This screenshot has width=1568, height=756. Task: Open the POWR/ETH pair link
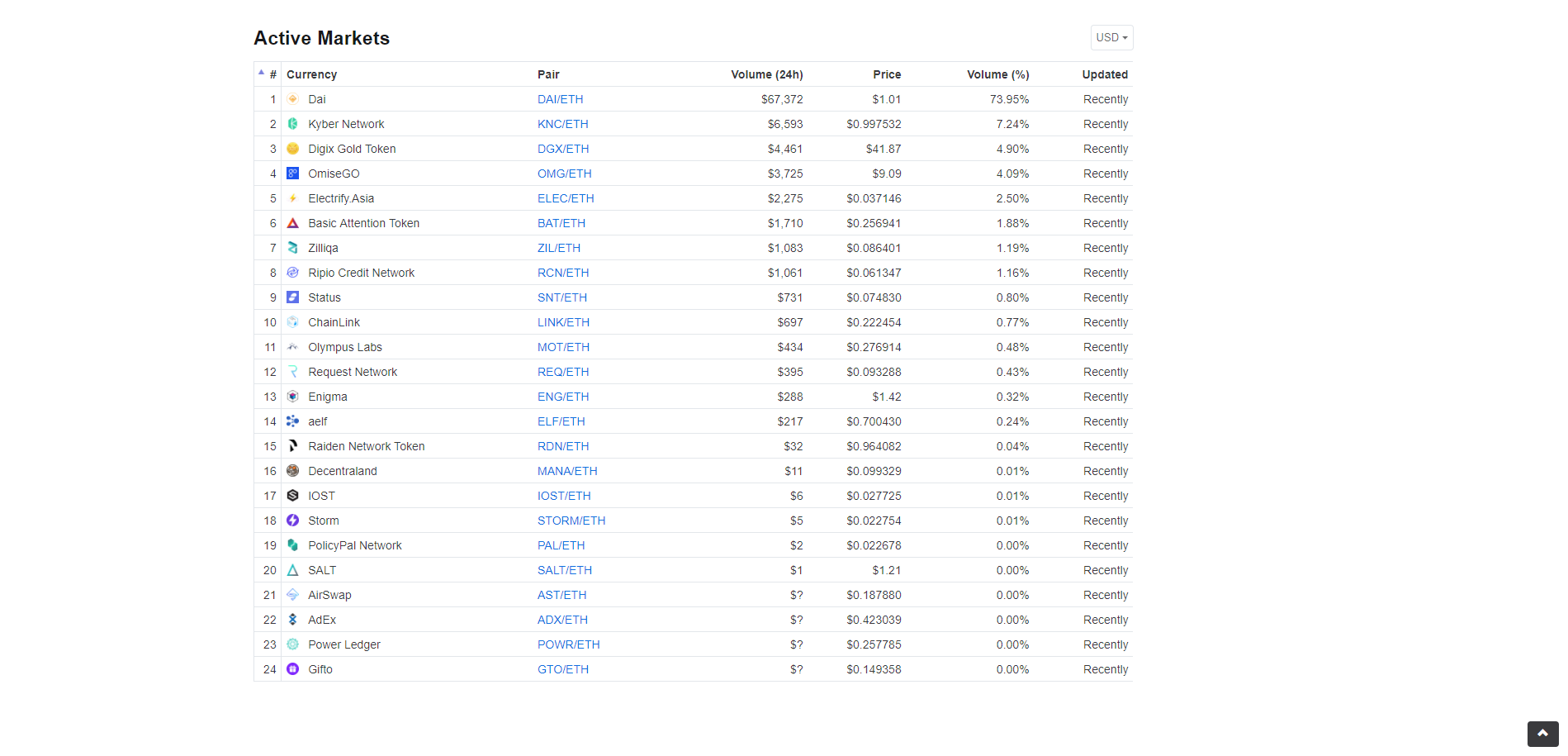point(569,644)
